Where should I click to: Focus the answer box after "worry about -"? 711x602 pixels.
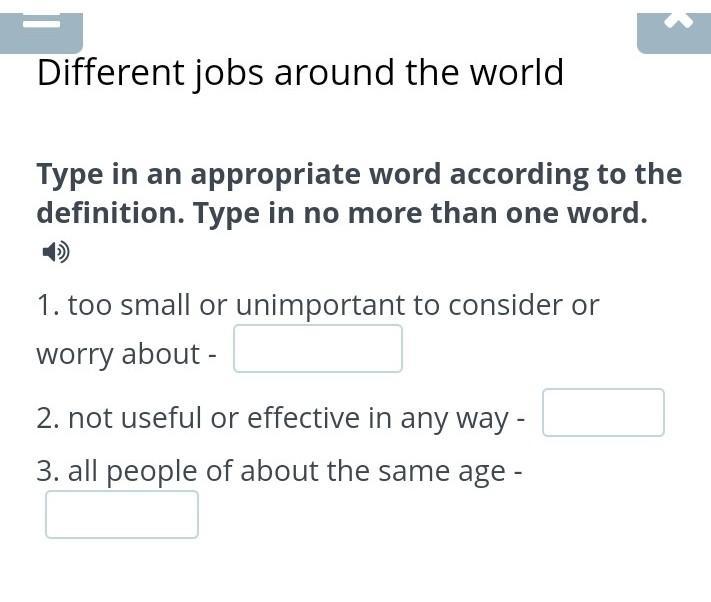318,349
